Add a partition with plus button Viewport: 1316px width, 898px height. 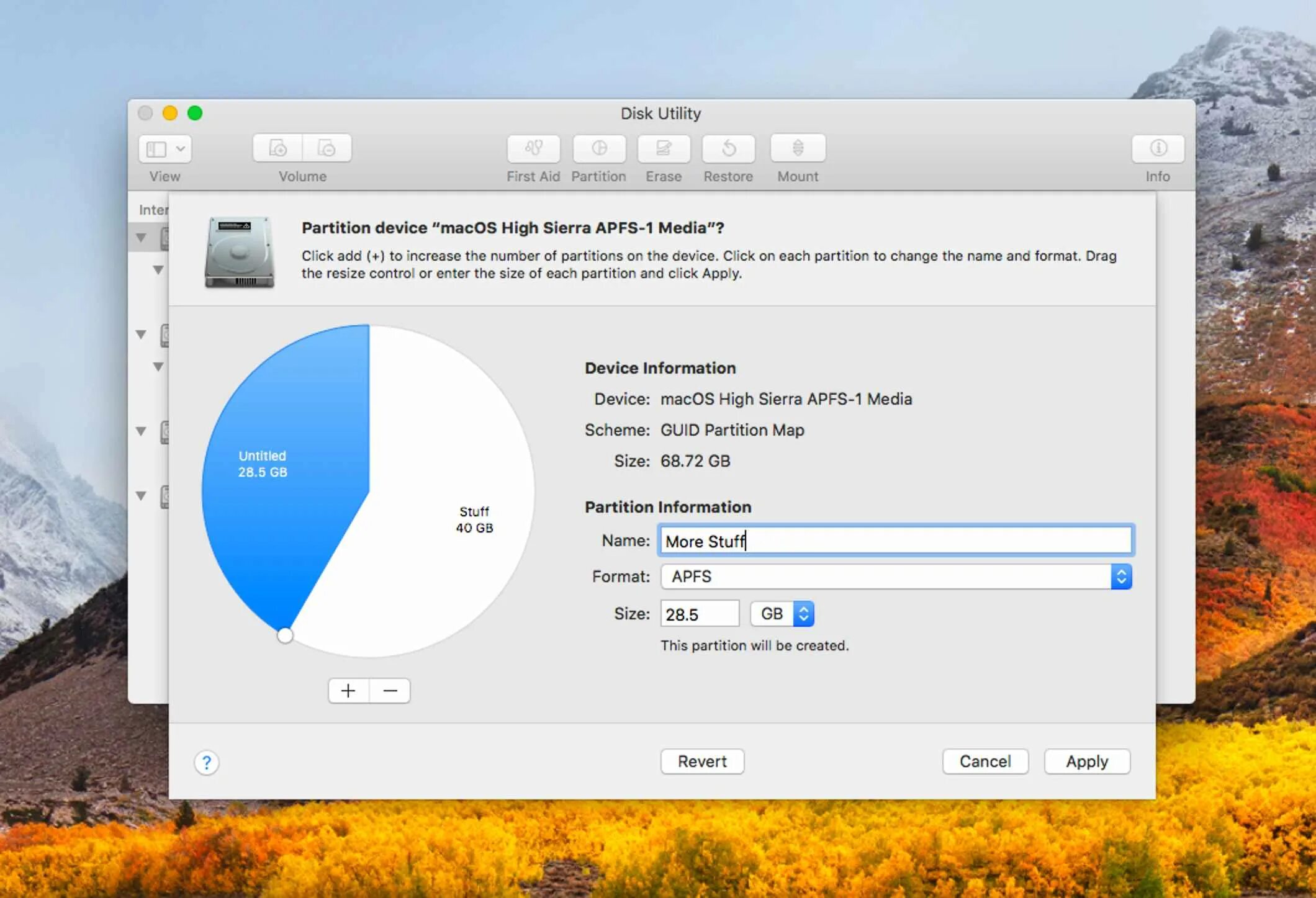pos(348,691)
